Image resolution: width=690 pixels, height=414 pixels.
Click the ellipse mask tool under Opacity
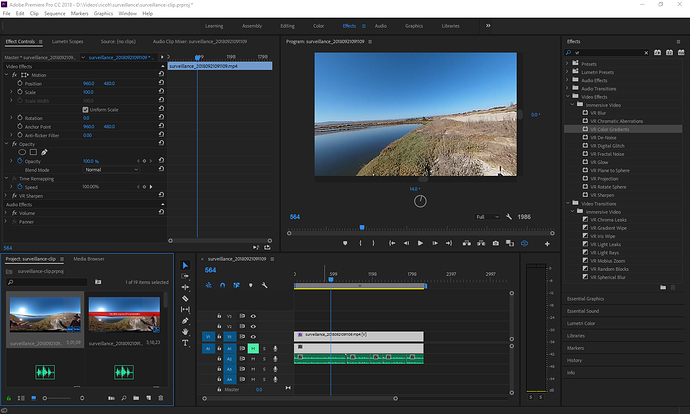point(20,152)
